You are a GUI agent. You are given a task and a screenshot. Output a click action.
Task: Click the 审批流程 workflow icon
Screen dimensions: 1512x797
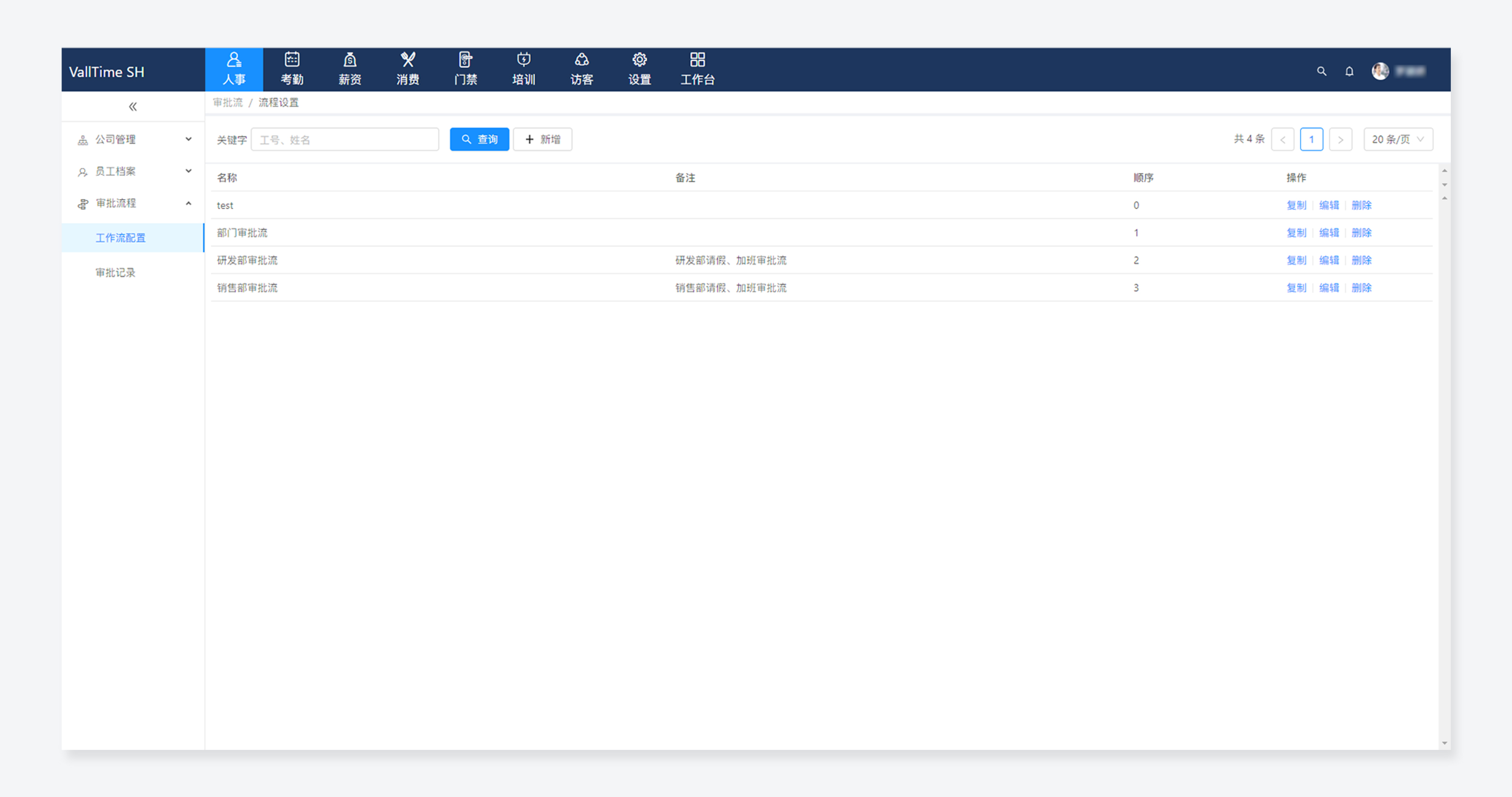pyautogui.click(x=83, y=203)
